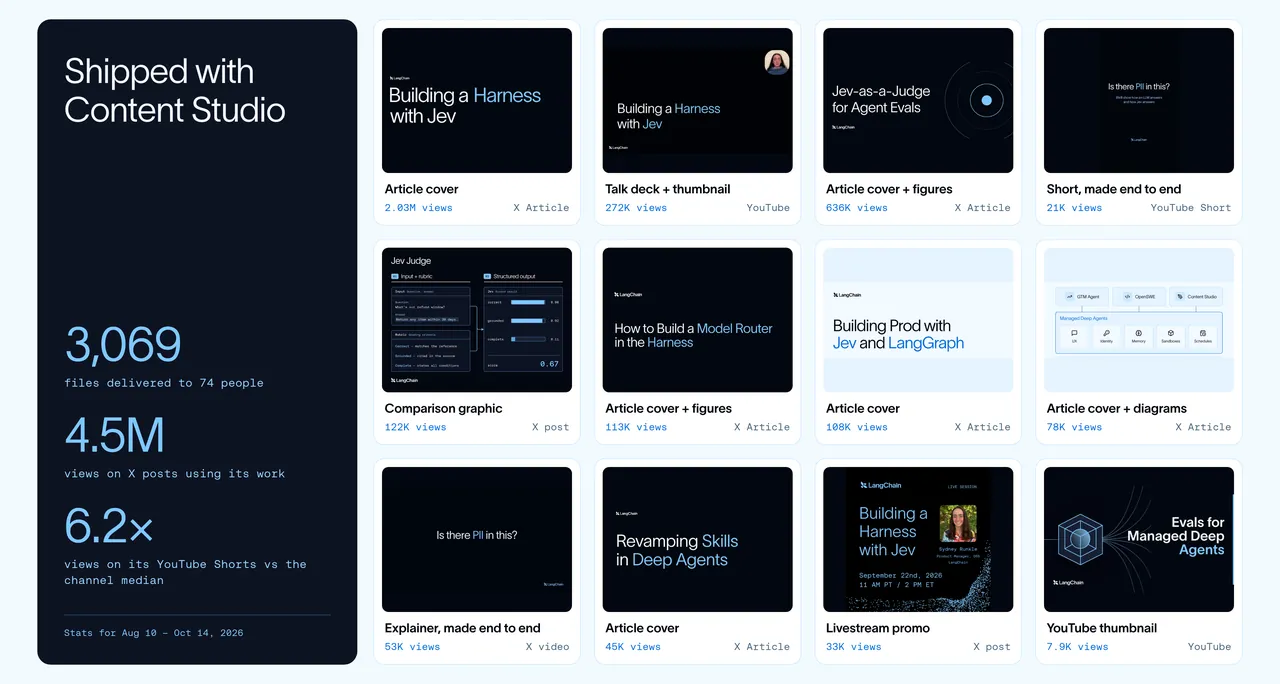The height and width of the screenshot is (684, 1280).
Task: Click 'YouTube' label beside 7.9K views
Action: tap(1210, 647)
